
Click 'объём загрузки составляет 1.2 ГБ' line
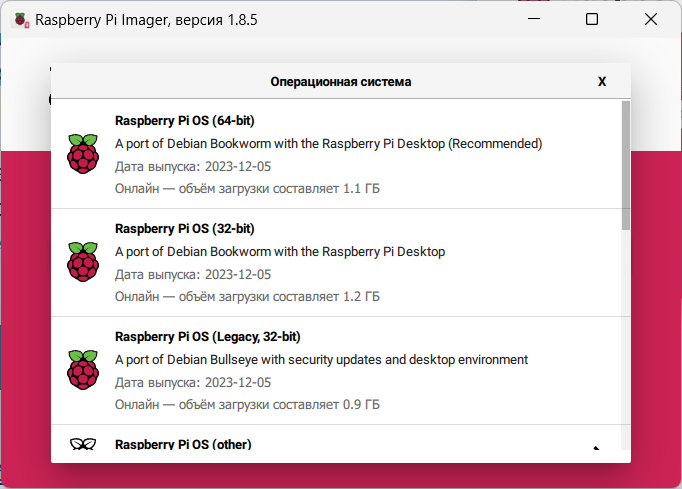click(247, 296)
